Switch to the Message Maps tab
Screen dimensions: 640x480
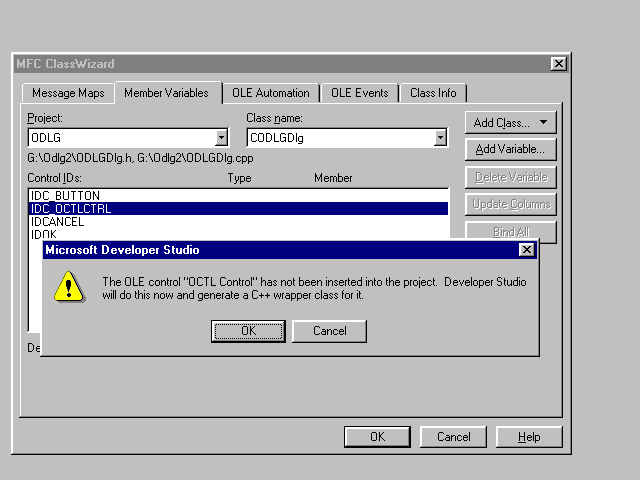point(68,93)
